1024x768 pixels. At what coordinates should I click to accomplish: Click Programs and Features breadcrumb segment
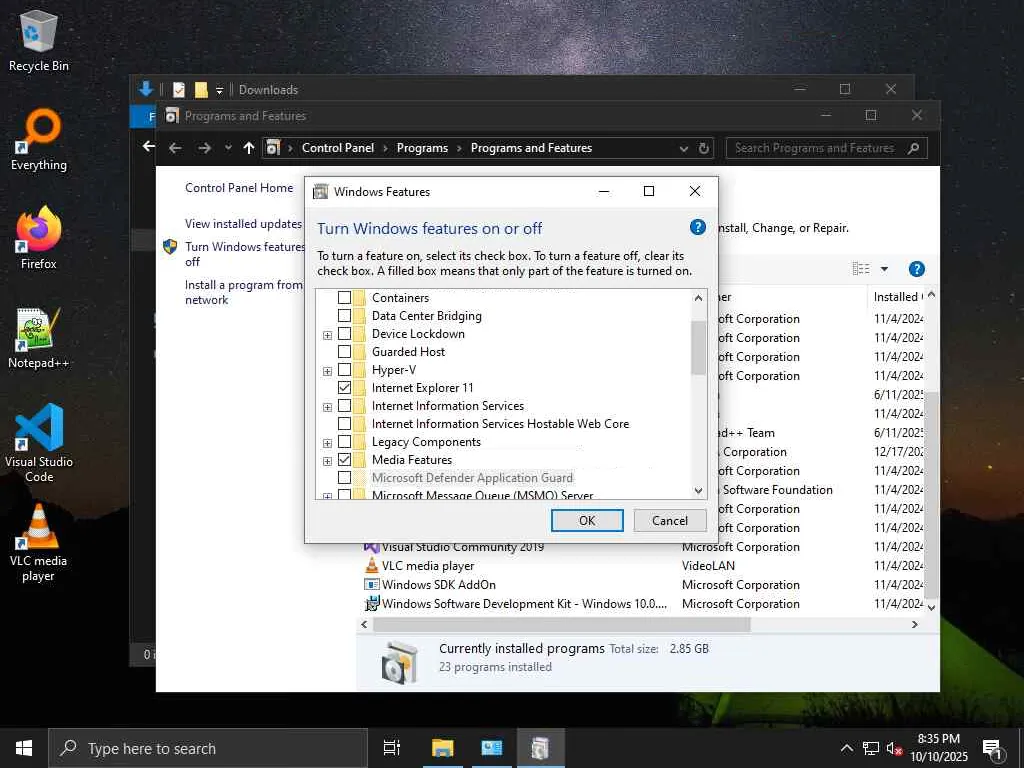[531, 148]
